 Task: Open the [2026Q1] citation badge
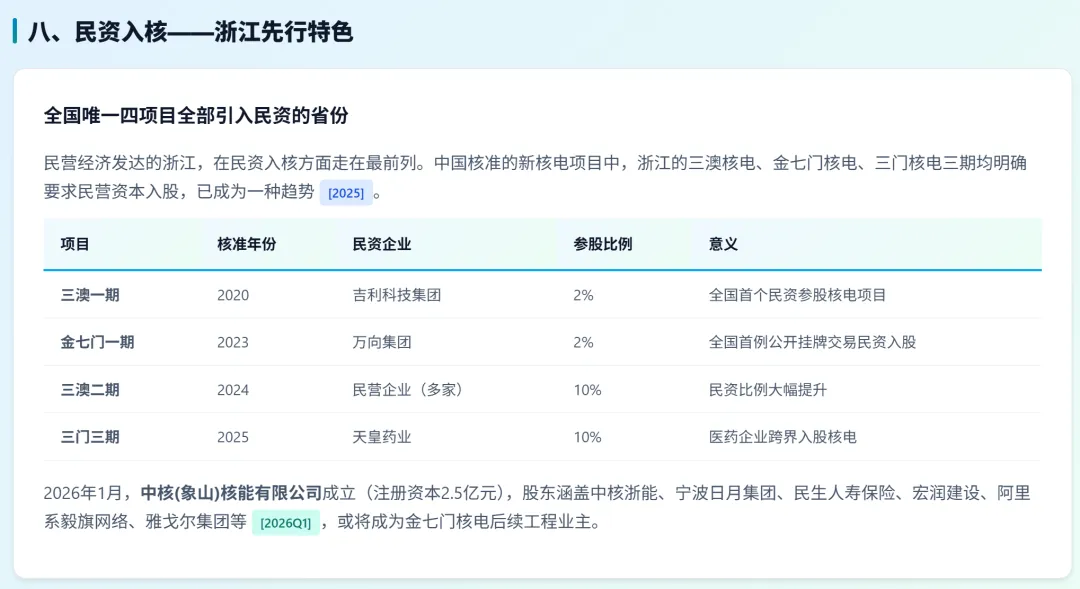pos(286,523)
